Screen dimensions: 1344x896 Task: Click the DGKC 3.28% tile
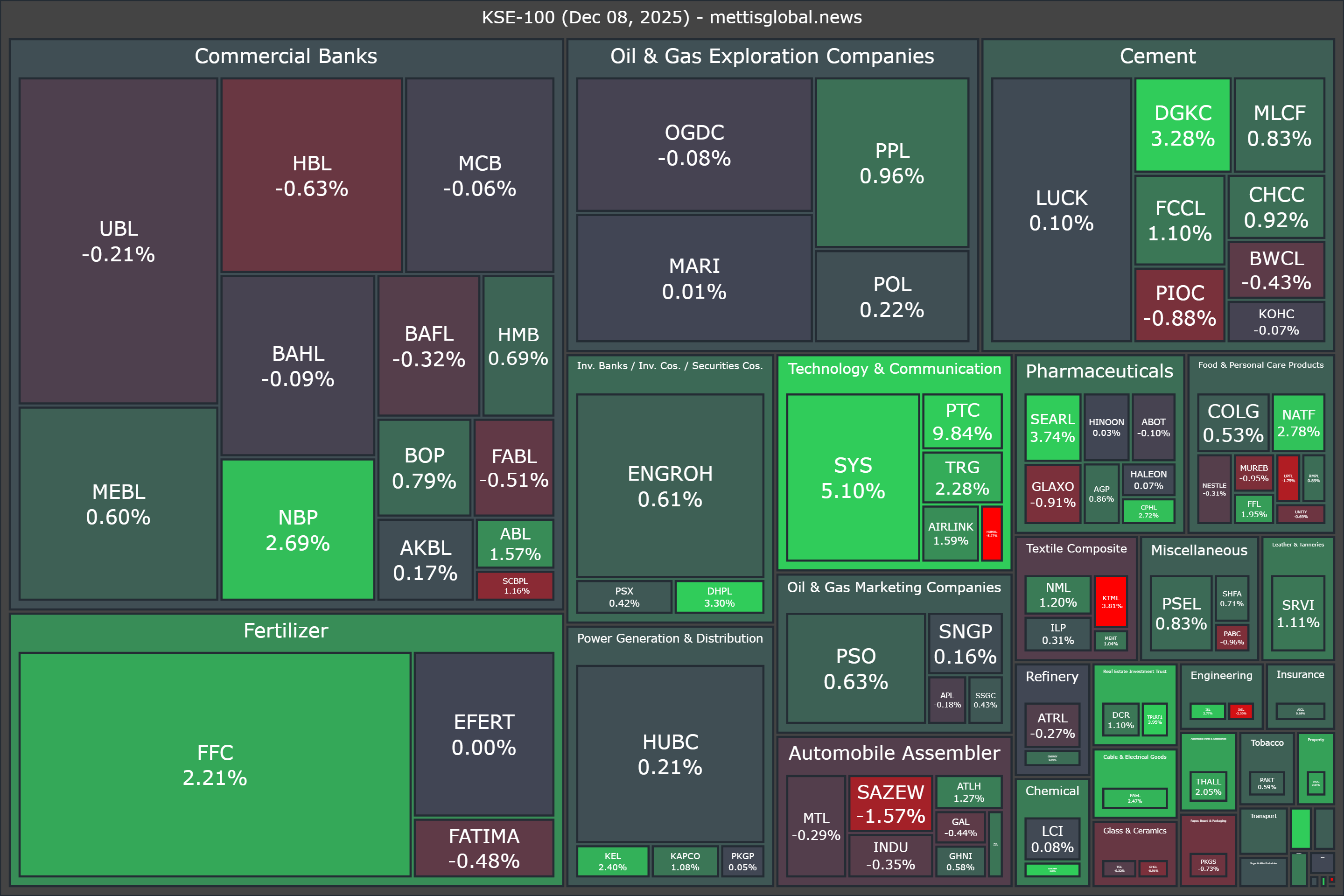click(1182, 125)
